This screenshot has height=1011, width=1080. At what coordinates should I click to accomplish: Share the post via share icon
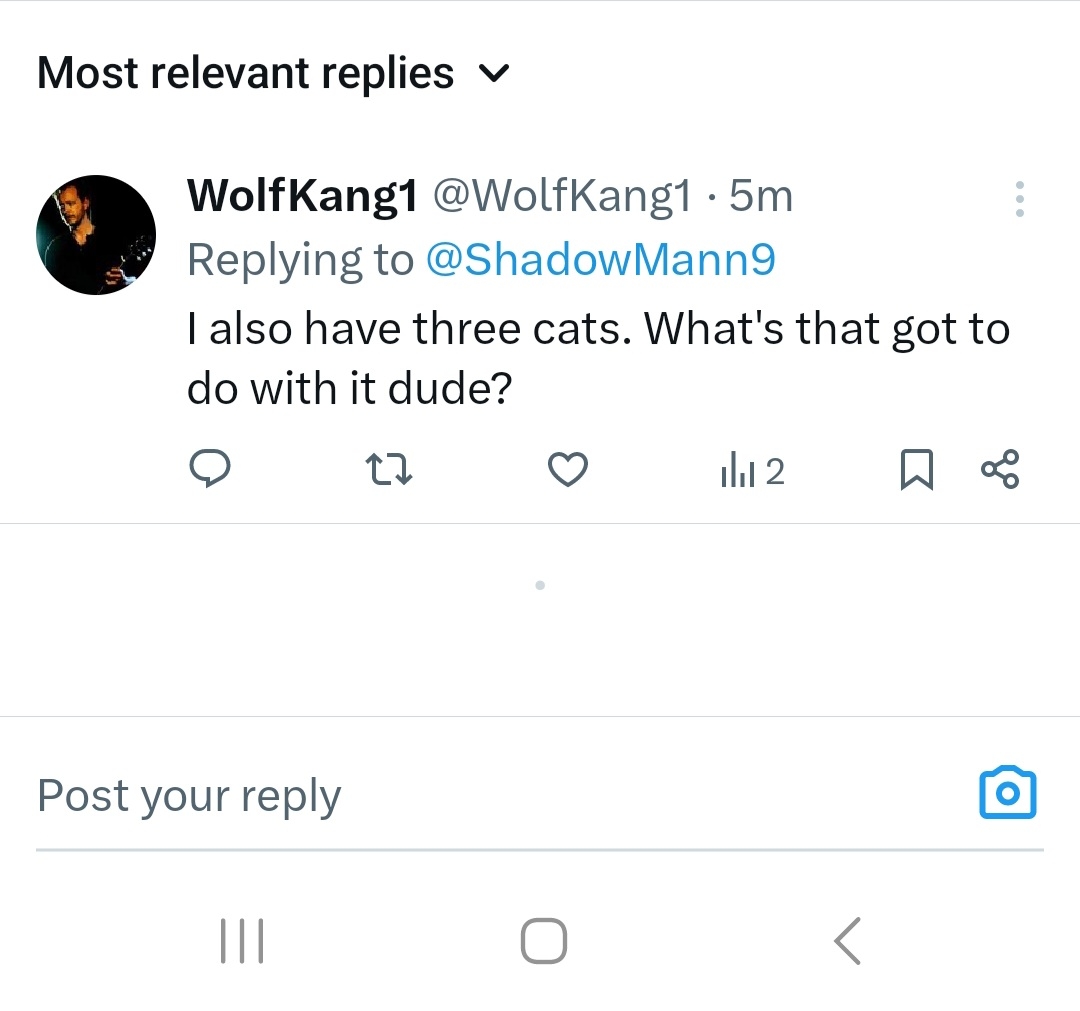pos(999,469)
